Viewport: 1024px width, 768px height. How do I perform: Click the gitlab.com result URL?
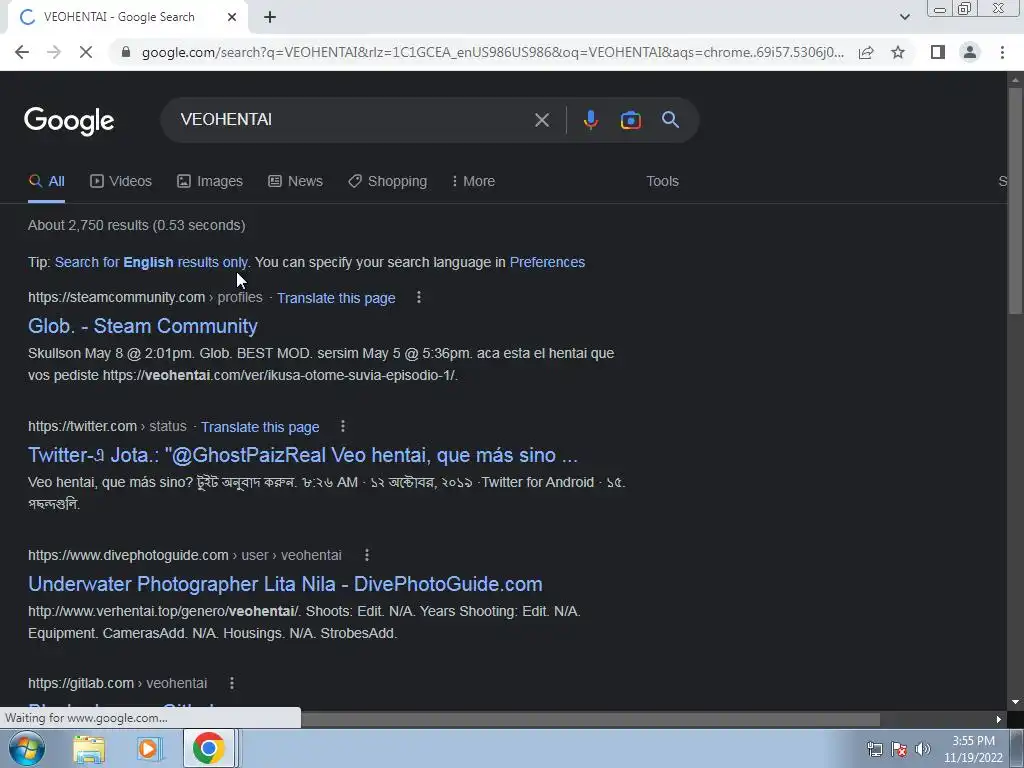(x=118, y=683)
